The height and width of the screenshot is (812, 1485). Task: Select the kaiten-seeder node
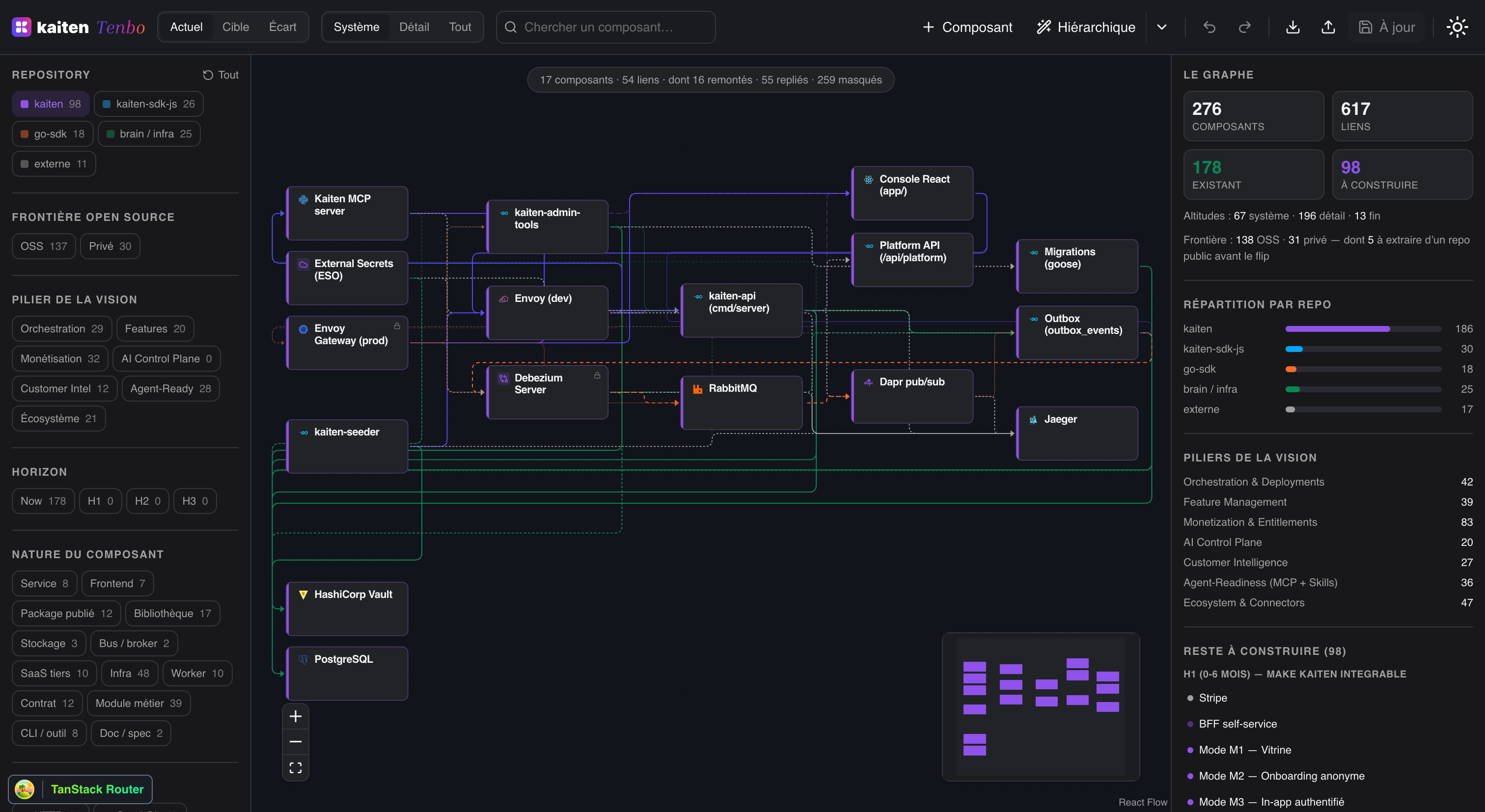click(x=347, y=446)
